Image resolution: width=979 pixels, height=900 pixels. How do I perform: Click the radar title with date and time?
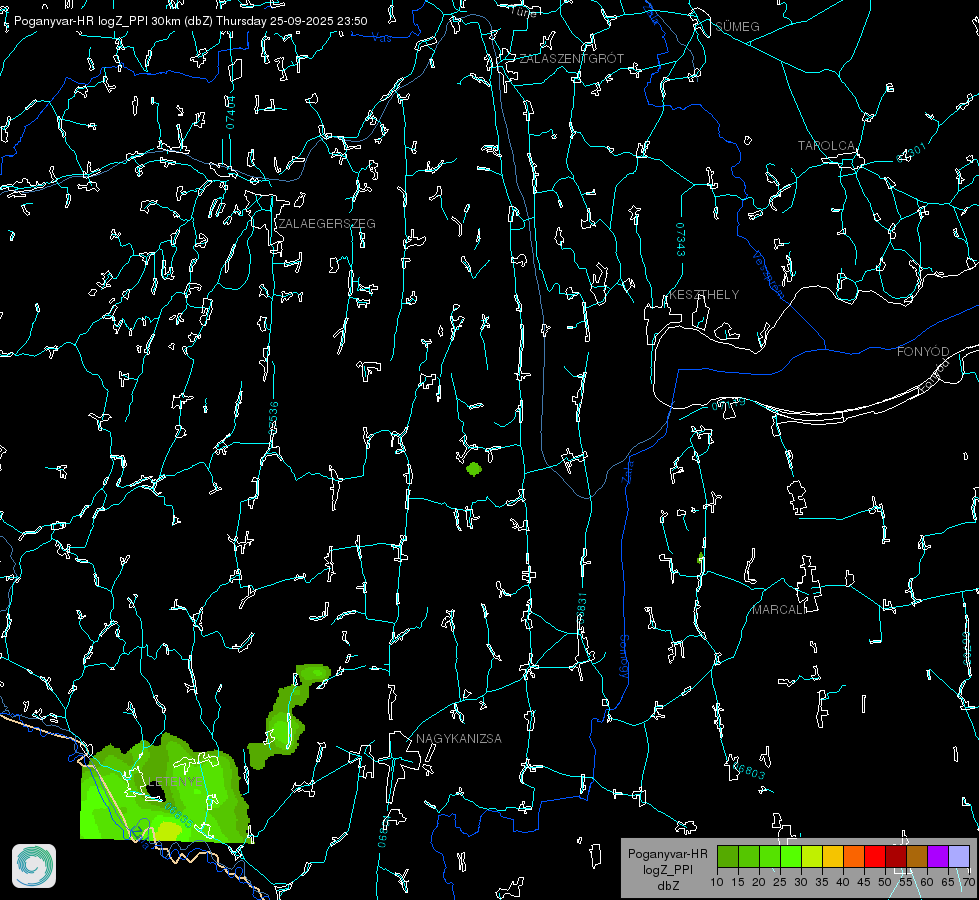[190, 21]
